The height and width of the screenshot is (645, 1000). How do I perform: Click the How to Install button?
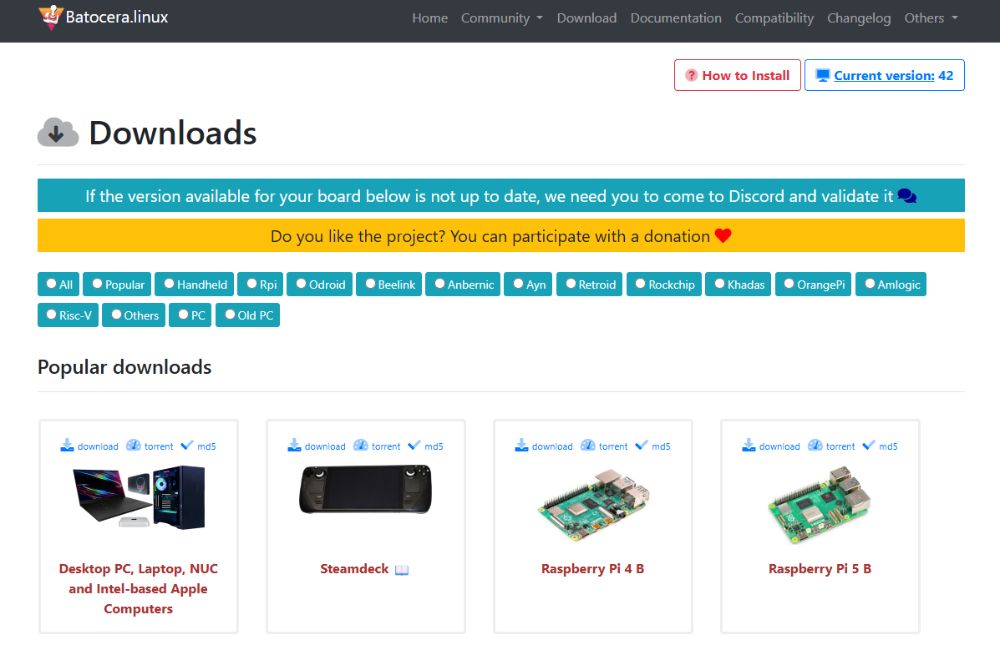pos(736,75)
